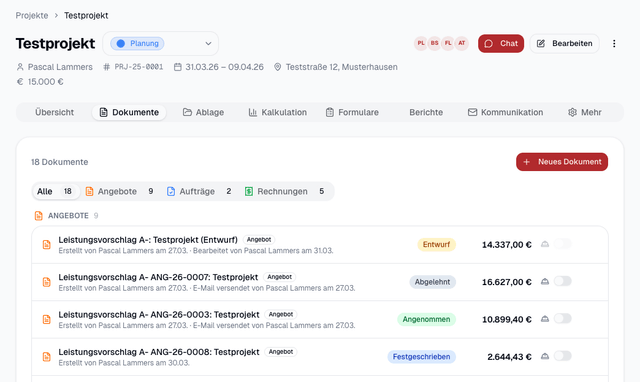This screenshot has width=640, height=382.
Task: Toggle switch in the ANG-26-0003 row
Action: (x=562, y=319)
